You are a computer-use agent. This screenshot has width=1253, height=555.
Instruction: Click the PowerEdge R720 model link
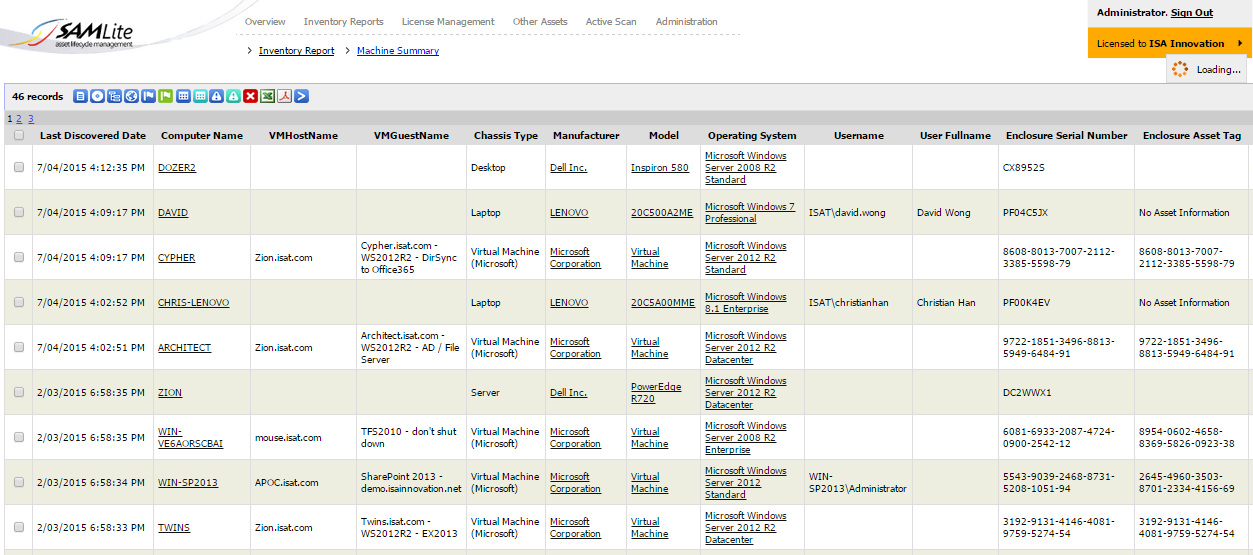[x=656, y=393]
